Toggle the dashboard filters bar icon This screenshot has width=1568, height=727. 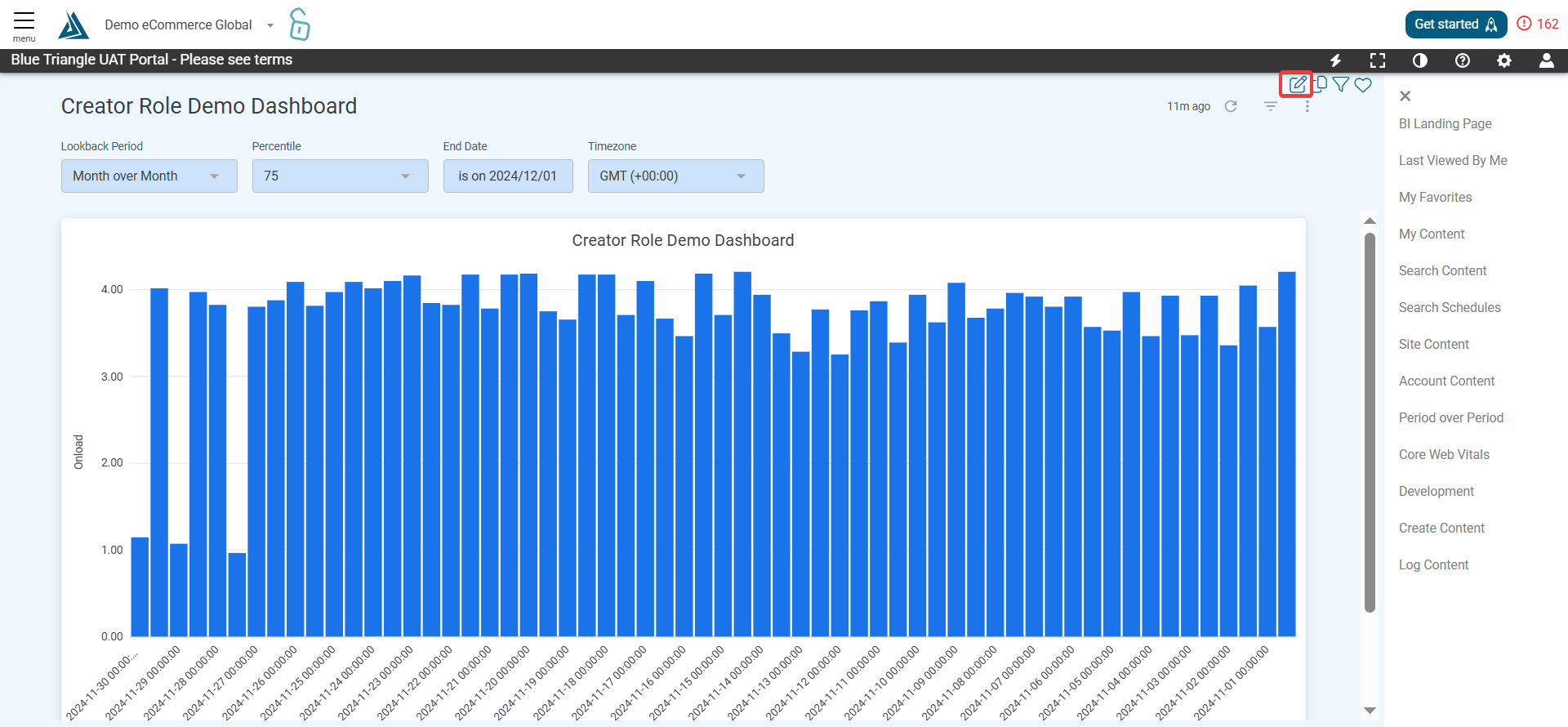tap(1271, 106)
